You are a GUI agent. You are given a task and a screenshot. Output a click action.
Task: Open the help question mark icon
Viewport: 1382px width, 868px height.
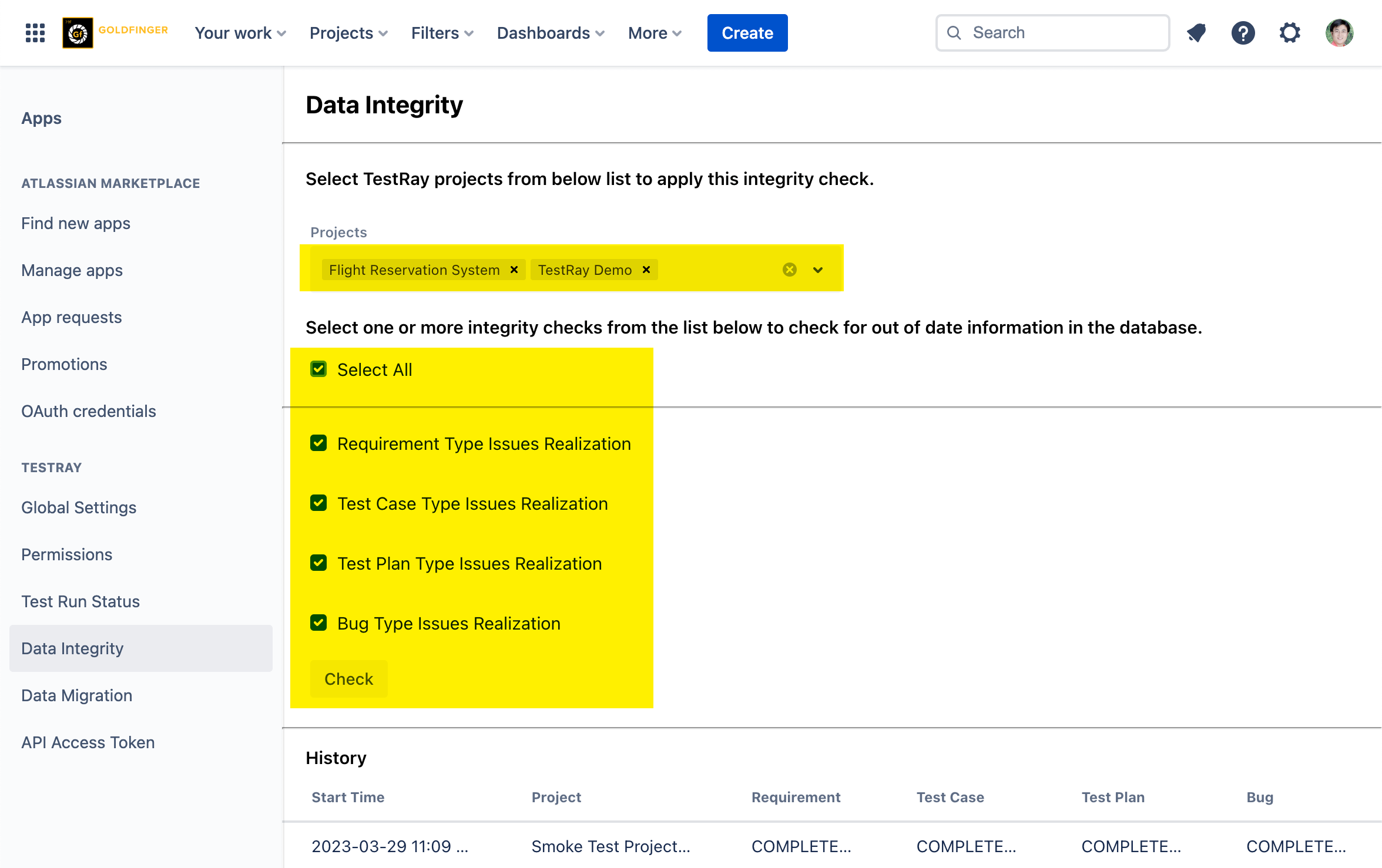tap(1243, 33)
